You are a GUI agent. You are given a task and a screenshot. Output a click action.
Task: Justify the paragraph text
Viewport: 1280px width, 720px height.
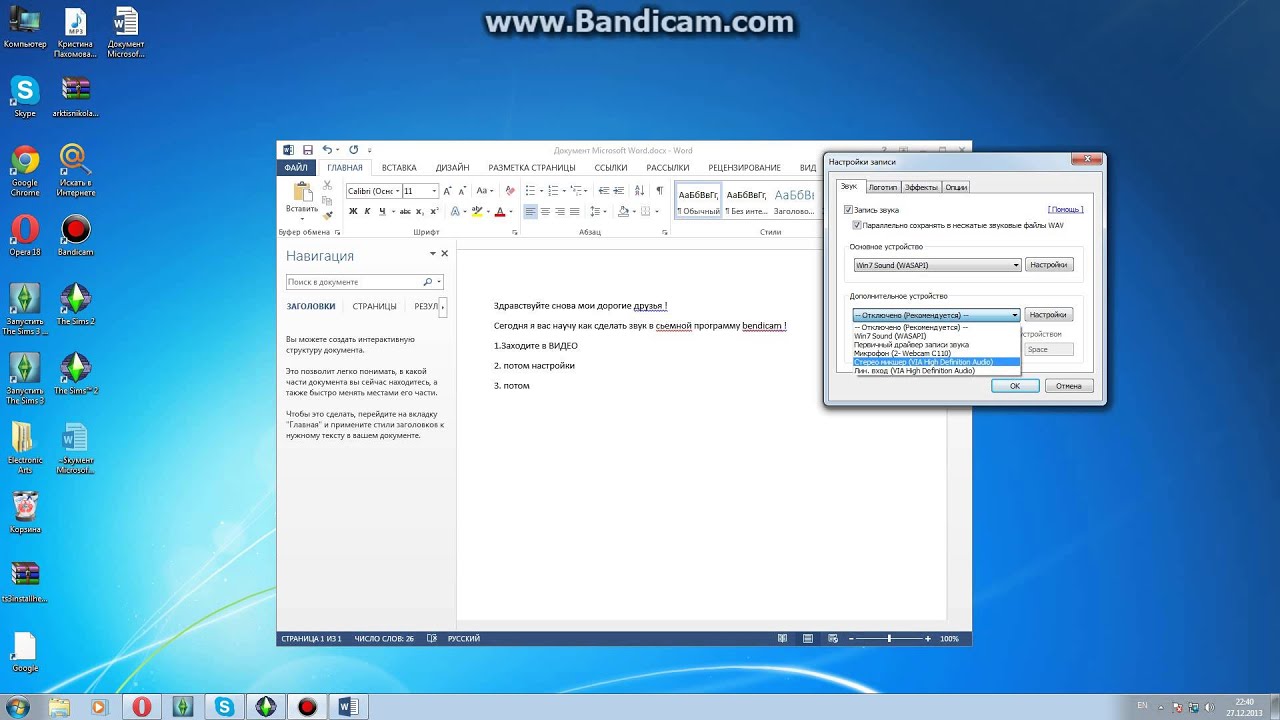click(575, 212)
